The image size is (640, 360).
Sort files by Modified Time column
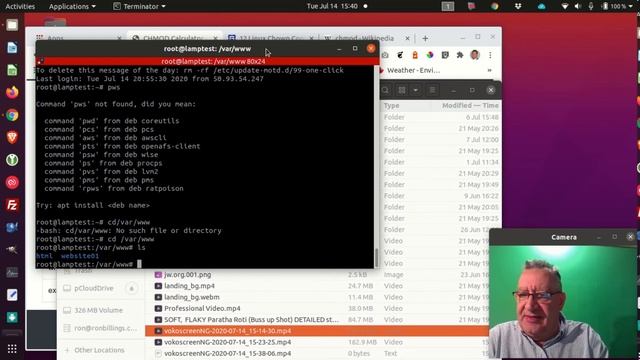pos(470,105)
